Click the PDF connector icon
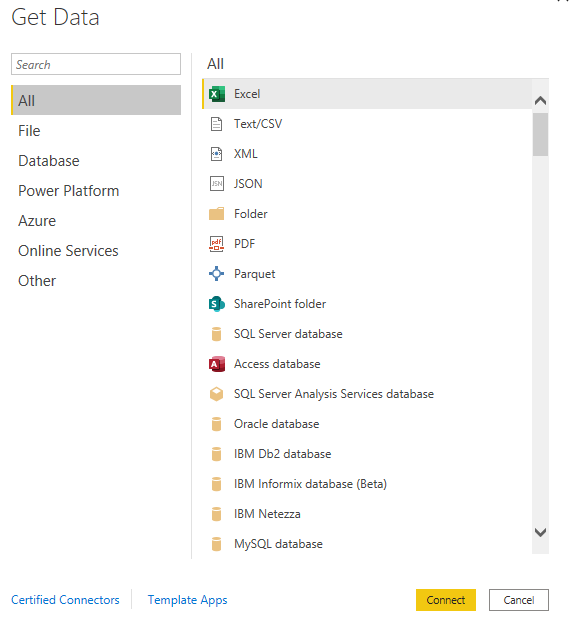This screenshot has height=617, width=572. click(216, 244)
